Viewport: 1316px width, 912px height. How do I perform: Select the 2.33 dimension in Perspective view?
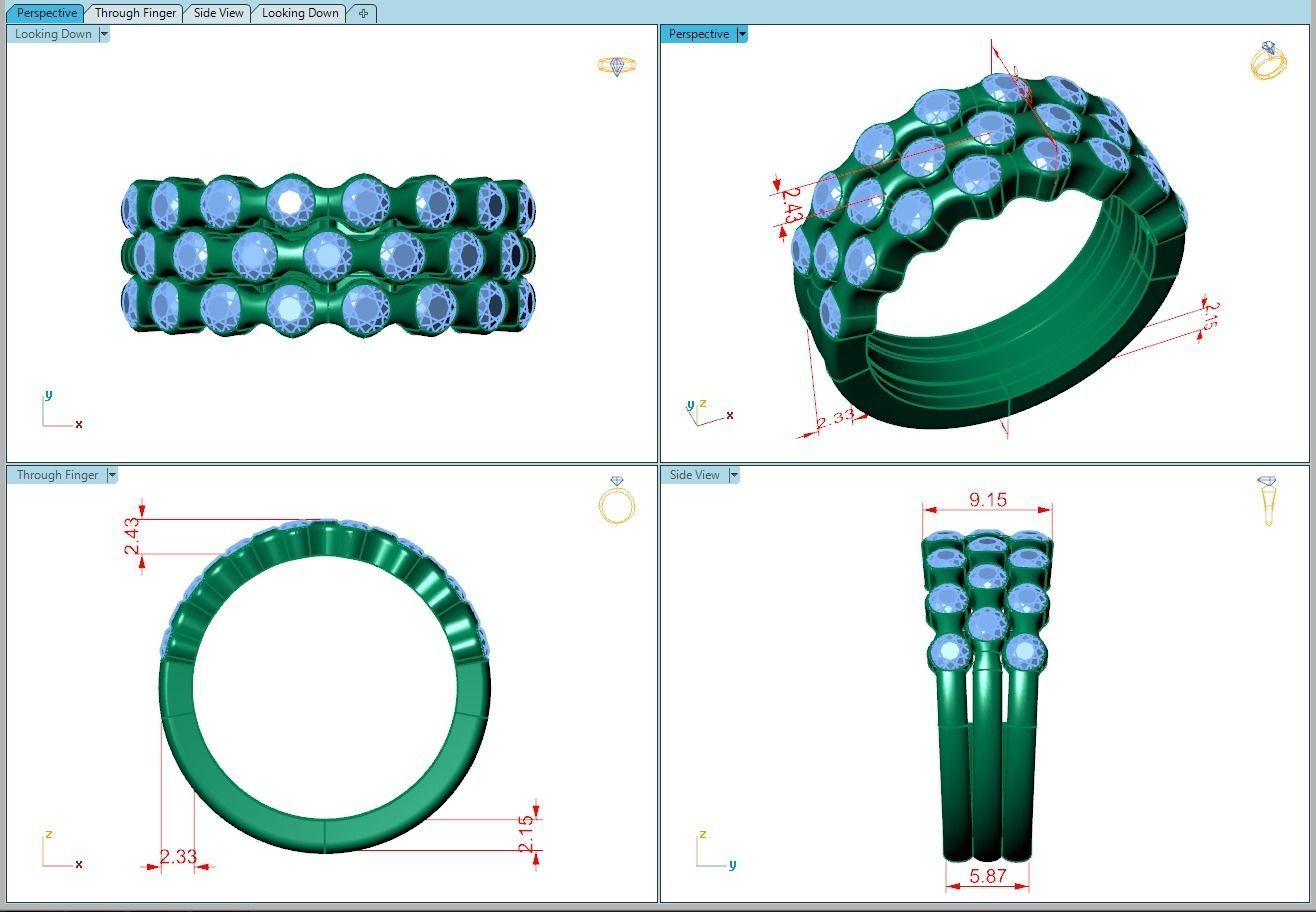coord(836,419)
